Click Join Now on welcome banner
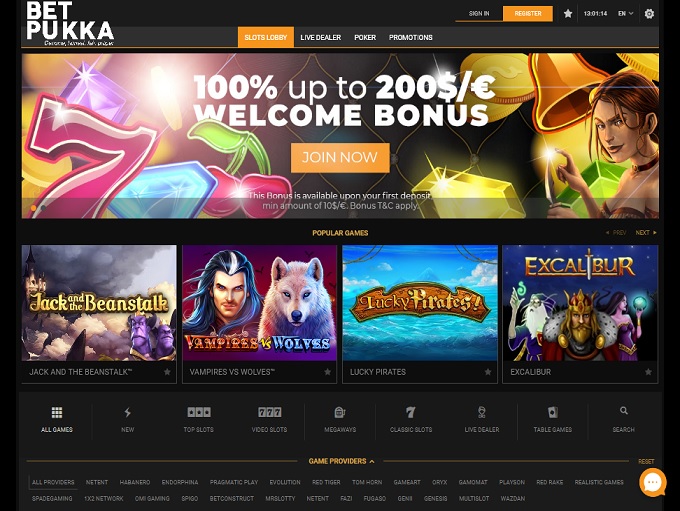 click(340, 157)
